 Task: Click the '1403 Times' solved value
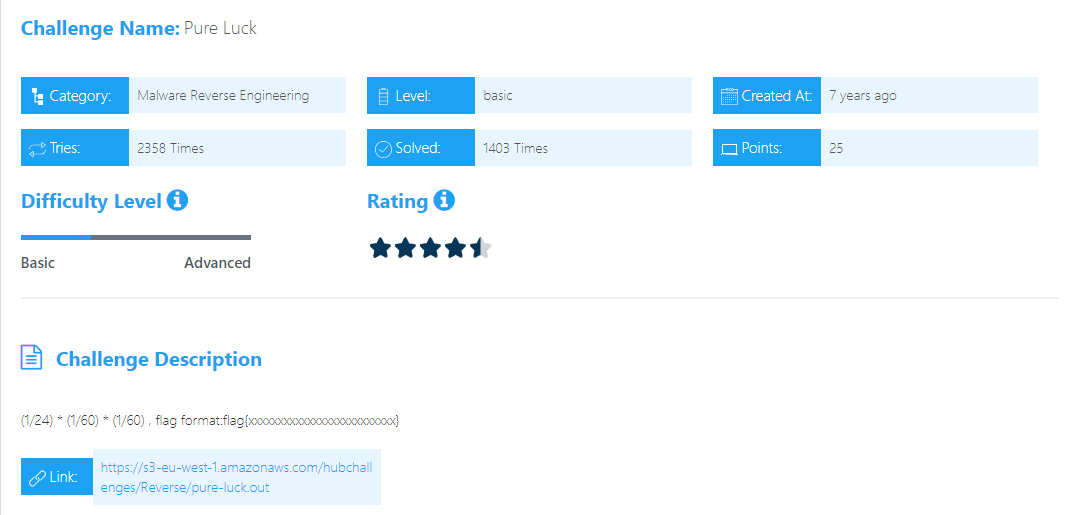point(516,148)
